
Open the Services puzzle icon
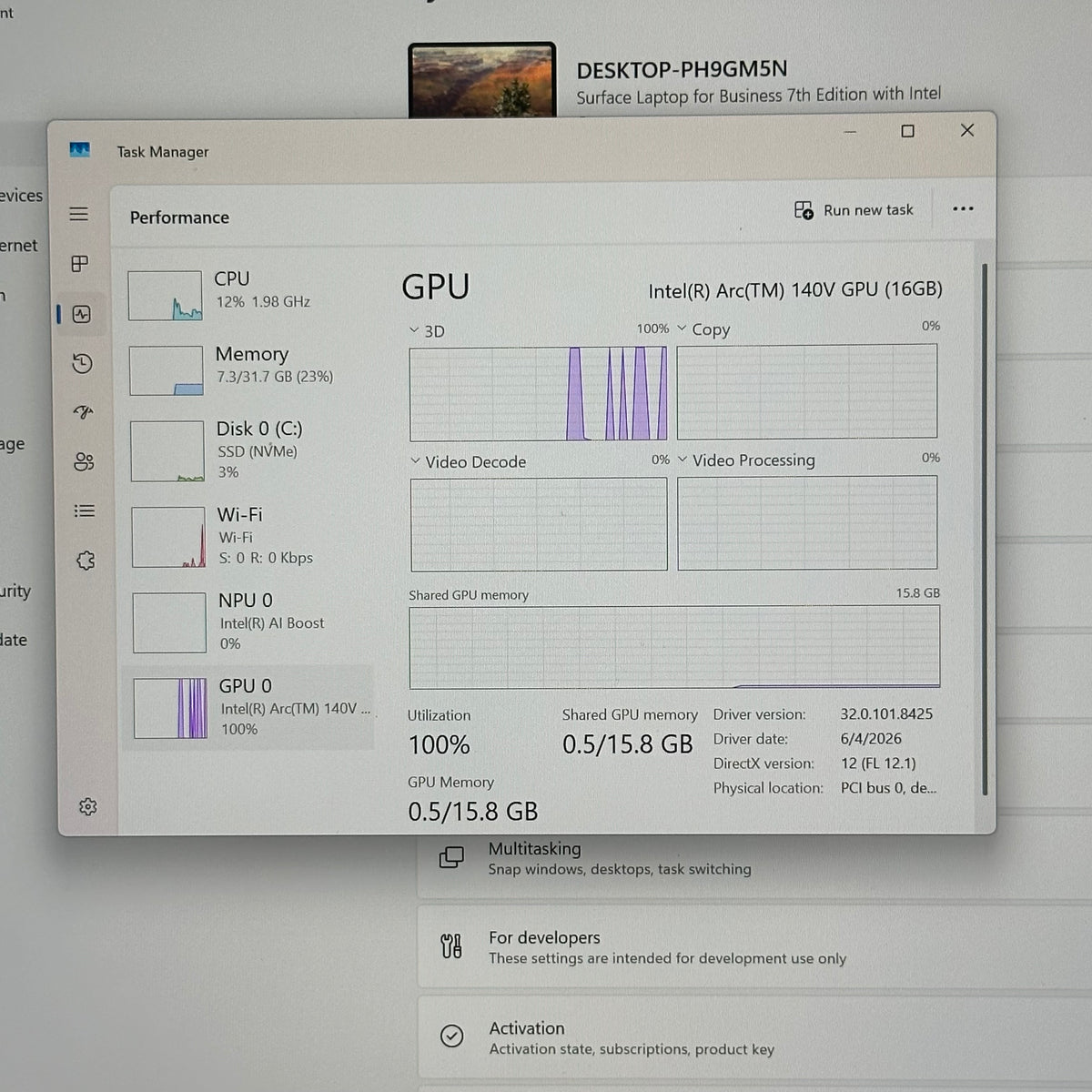pyautogui.click(x=86, y=561)
